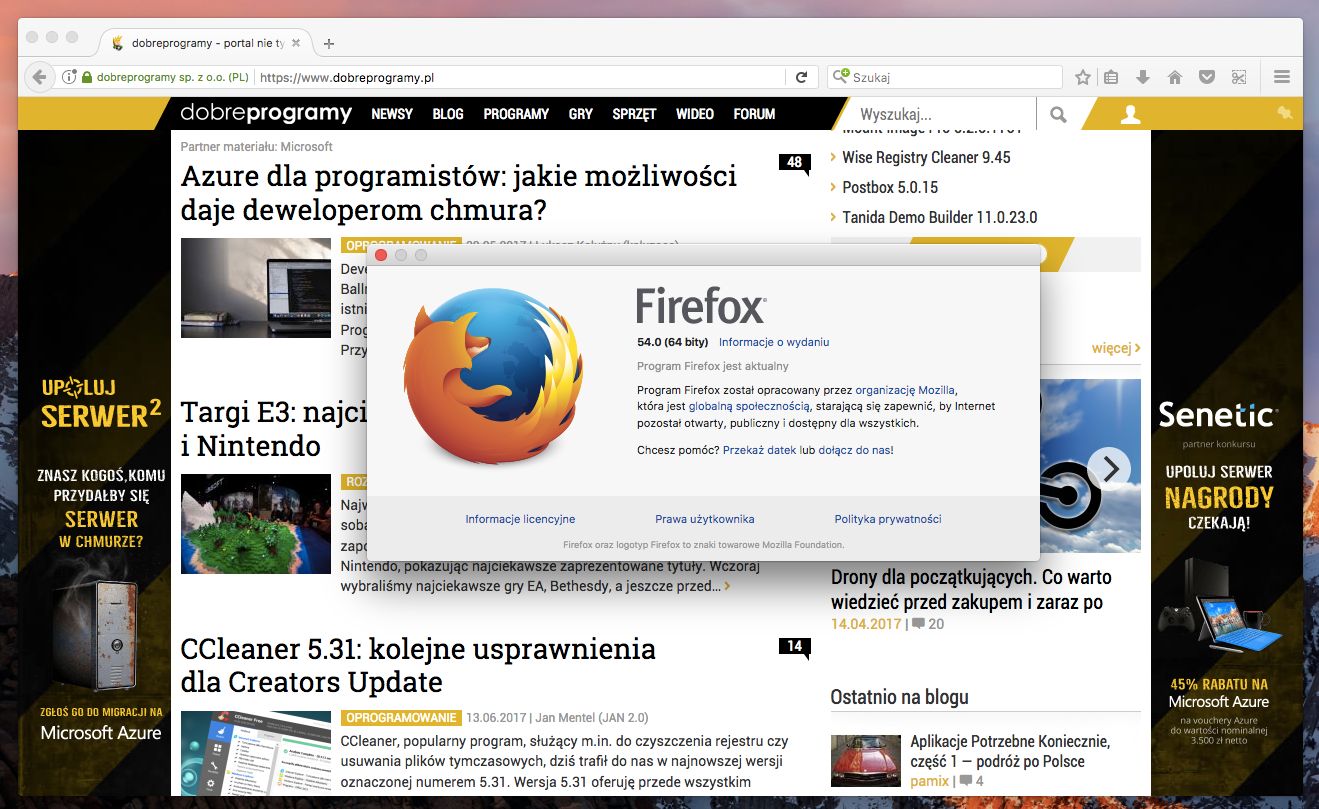Open Informacje licencyjne

point(520,519)
